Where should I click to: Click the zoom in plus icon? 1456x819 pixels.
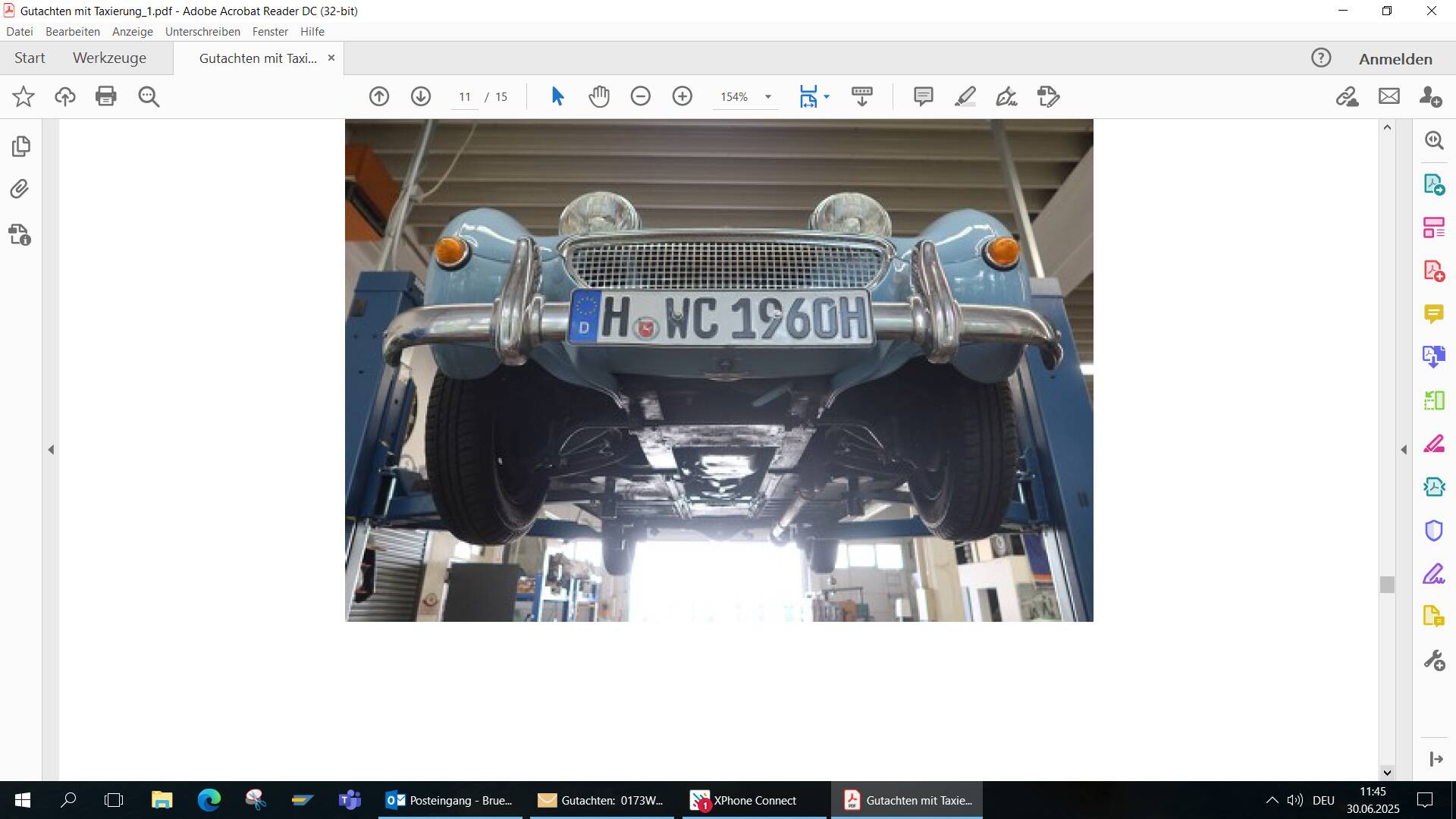pyautogui.click(x=682, y=96)
